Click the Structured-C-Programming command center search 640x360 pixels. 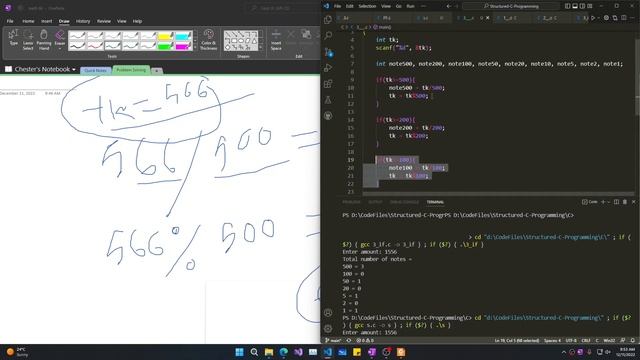[511, 6]
